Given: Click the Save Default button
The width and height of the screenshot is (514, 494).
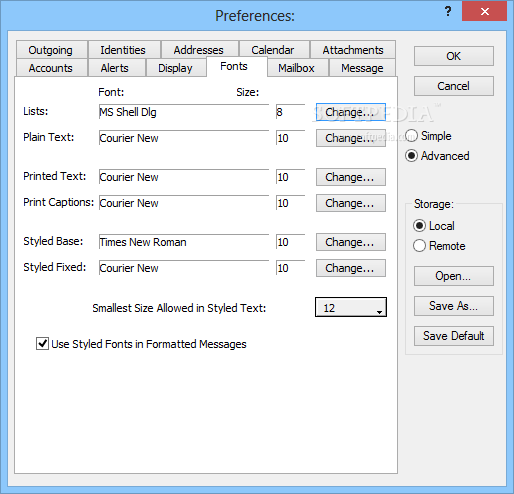Looking at the screenshot, I should 454,336.
